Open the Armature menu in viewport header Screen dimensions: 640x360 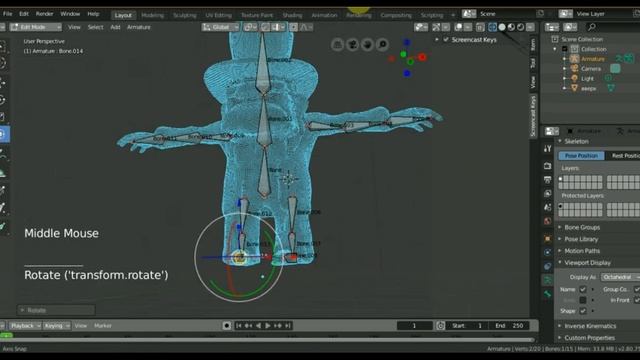coord(139,27)
